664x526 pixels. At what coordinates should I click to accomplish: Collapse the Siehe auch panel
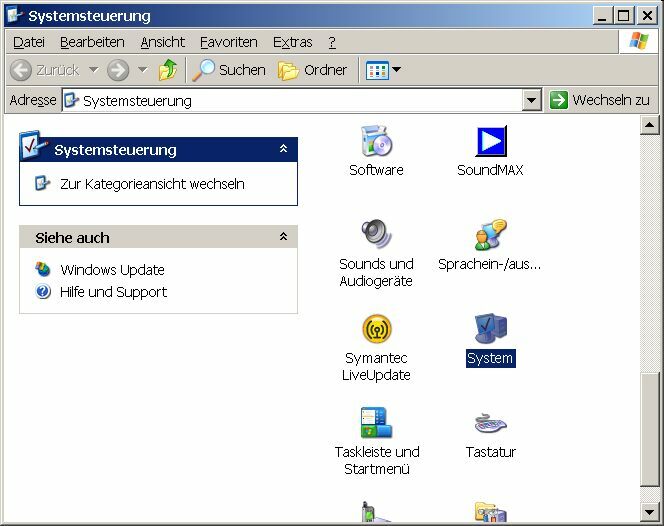(283, 237)
